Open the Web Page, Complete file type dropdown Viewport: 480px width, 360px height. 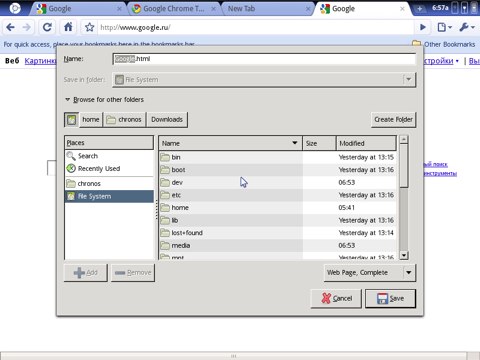(x=370, y=273)
